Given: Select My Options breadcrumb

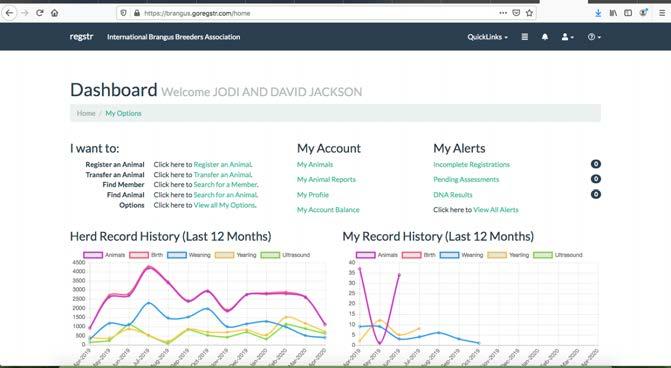Looking at the screenshot, I should (x=123, y=113).
